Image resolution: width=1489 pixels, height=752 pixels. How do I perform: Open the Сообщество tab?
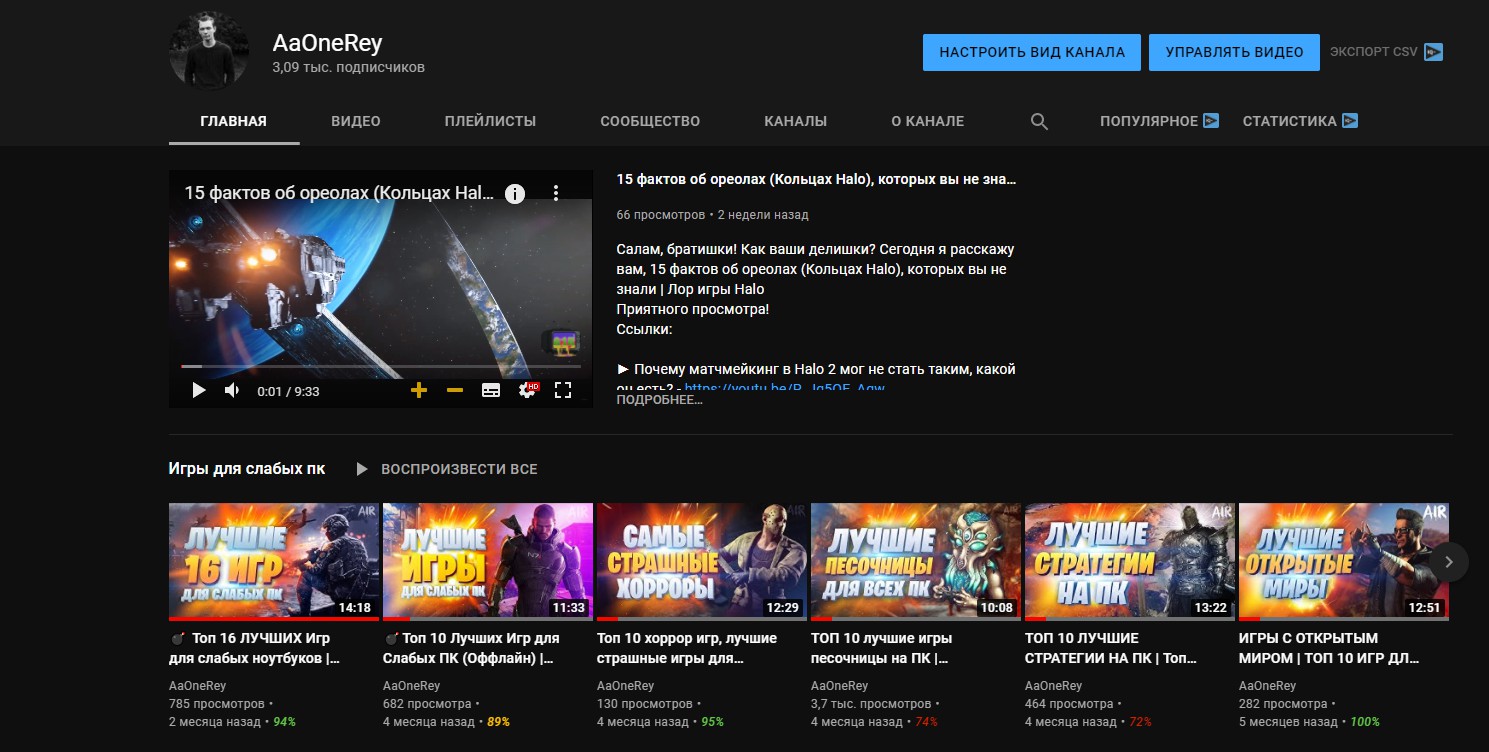point(650,121)
